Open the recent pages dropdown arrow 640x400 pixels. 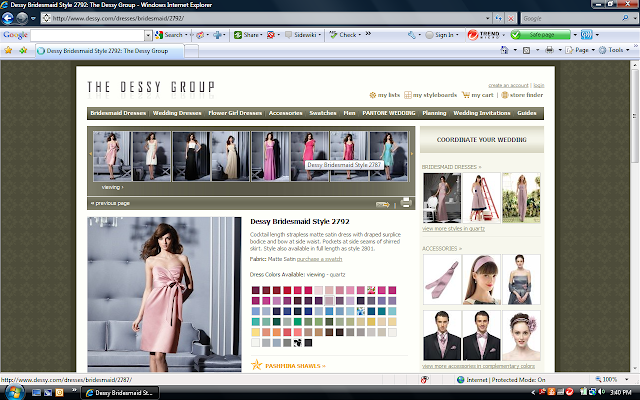[x=33, y=18]
